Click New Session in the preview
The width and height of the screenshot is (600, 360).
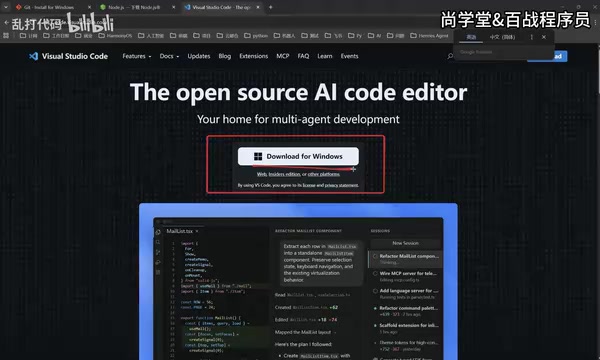point(405,243)
